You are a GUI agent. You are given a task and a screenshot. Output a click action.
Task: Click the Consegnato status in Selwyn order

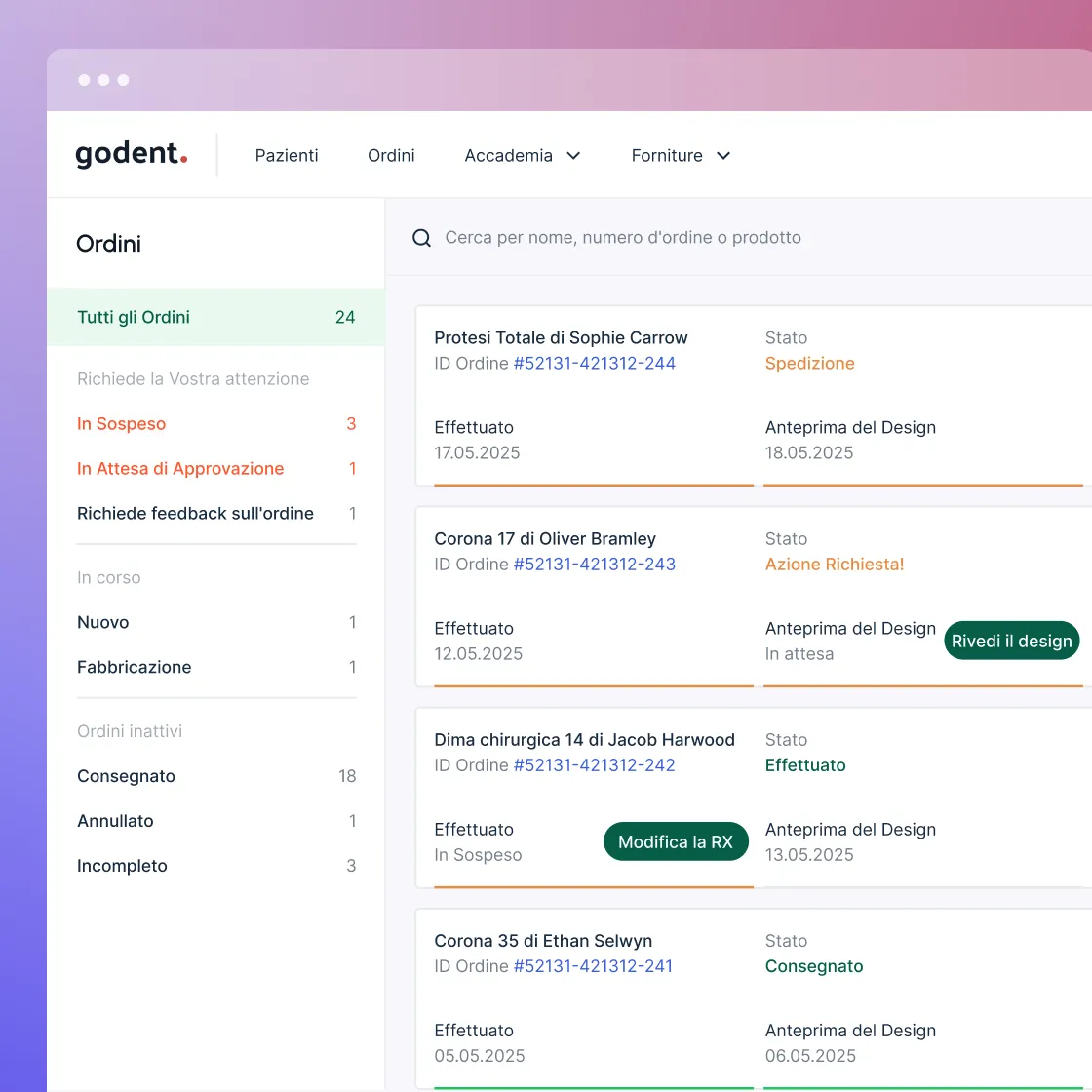(813, 966)
